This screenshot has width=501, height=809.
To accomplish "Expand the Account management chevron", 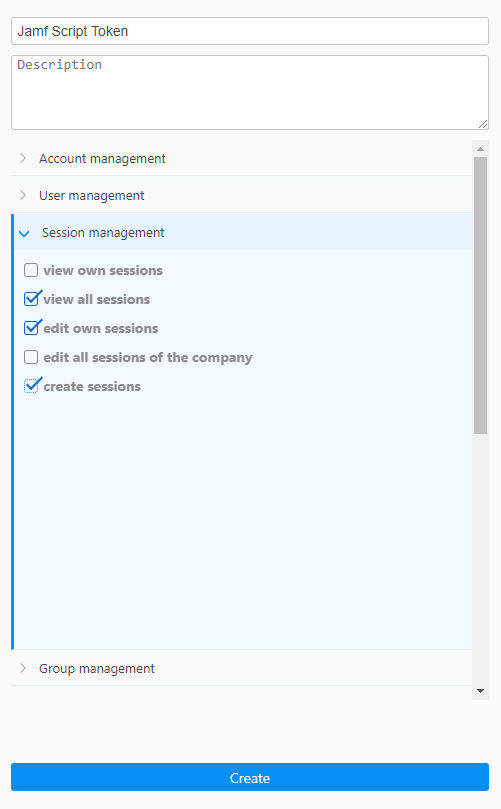I will click(x=23, y=158).
